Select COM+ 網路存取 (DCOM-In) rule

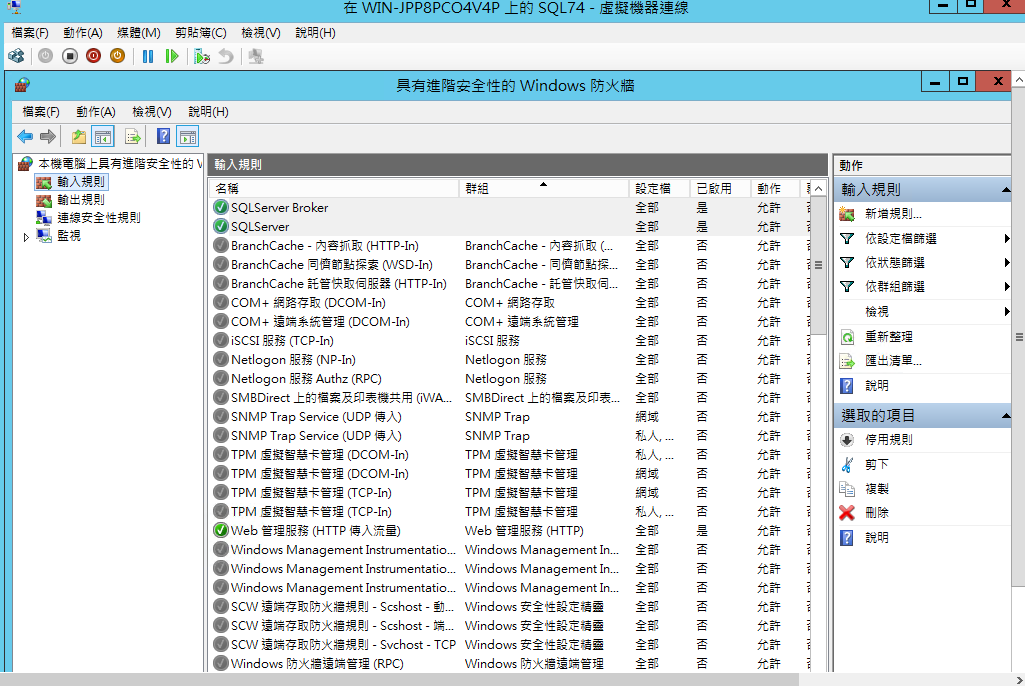(x=510, y=303)
